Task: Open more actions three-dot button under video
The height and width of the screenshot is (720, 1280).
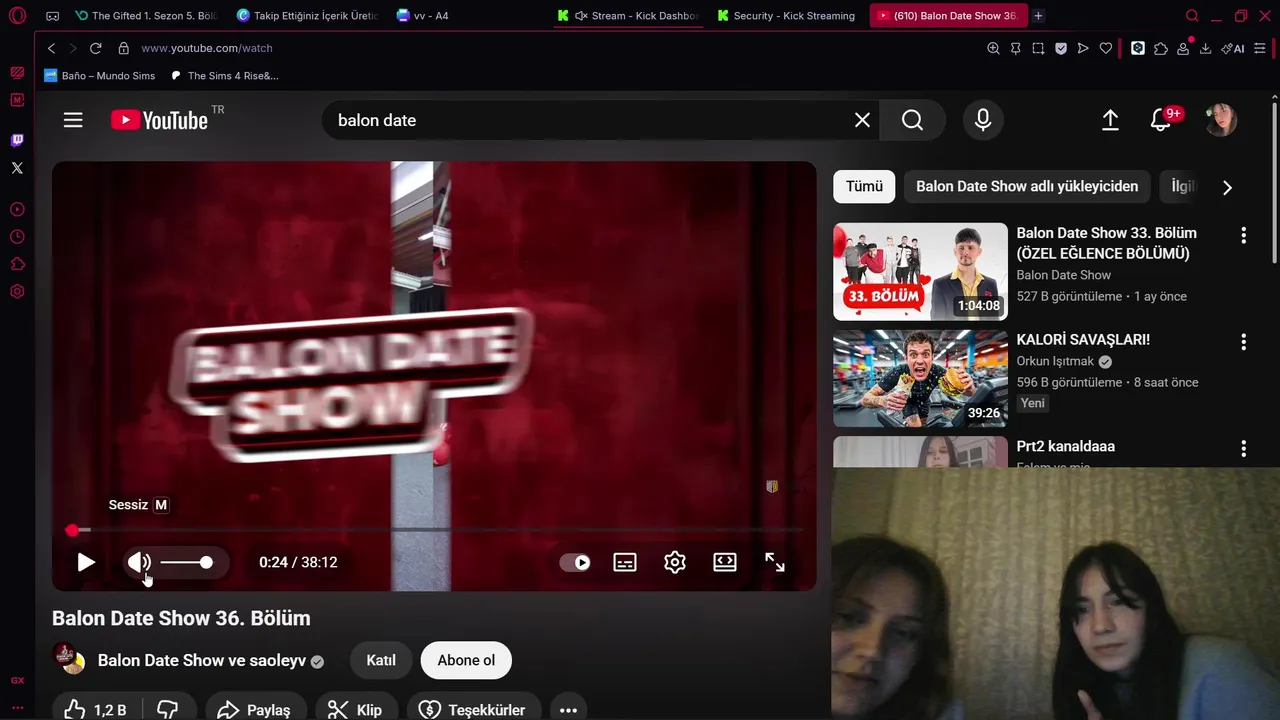Action: 568,709
